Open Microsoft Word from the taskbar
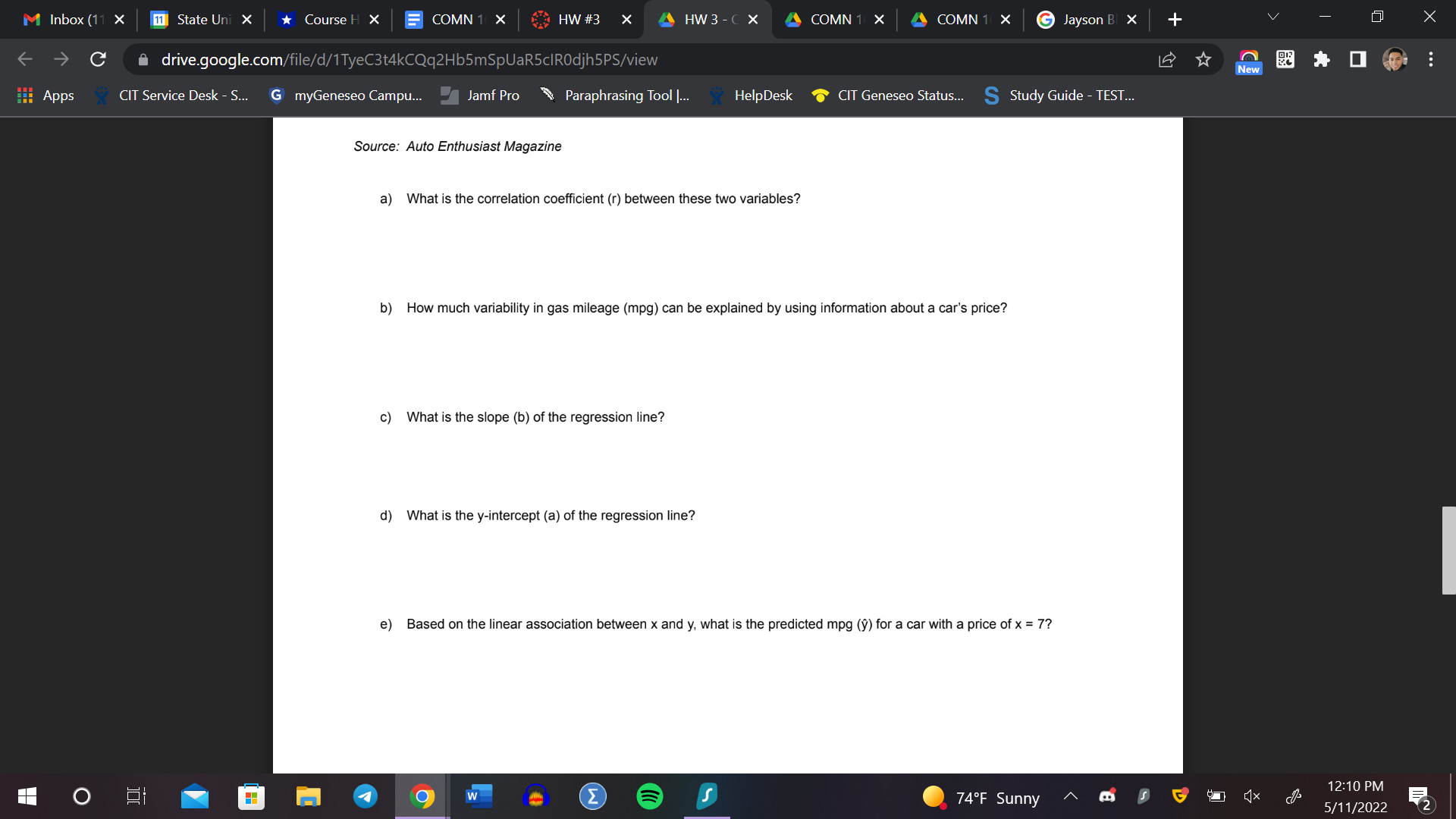Screen dimensions: 1456x819 click(x=479, y=796)
